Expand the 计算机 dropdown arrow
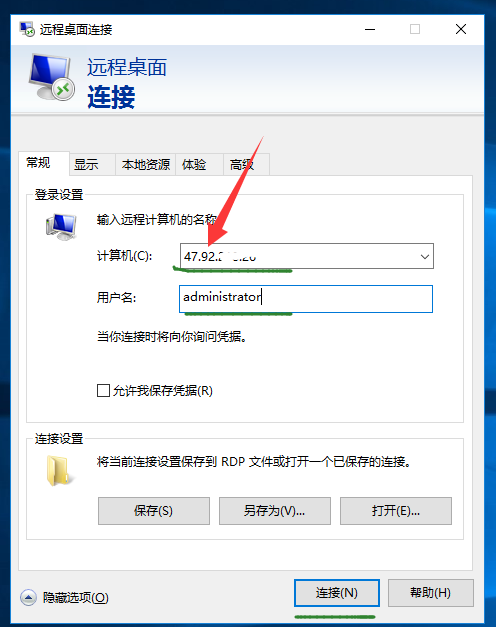The height and width of the screenshot is (627, 496). [424, 256]
